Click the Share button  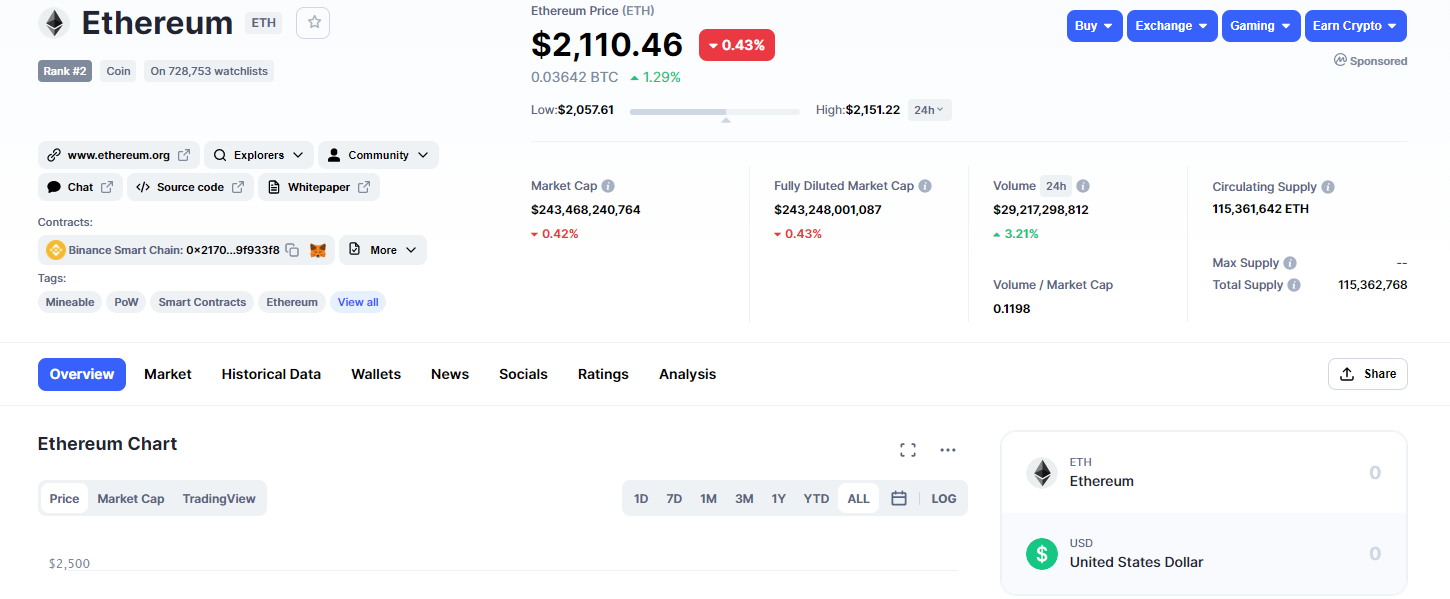(1368, 374)
